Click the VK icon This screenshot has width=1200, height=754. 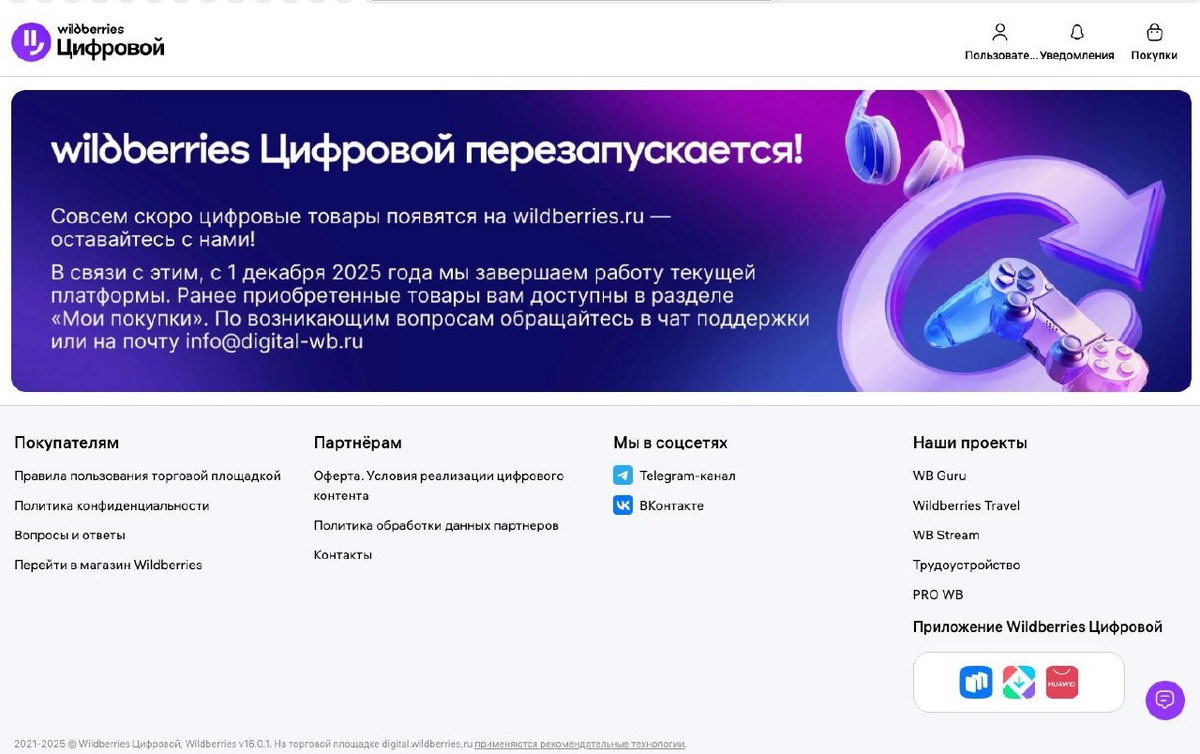point(623,506)
